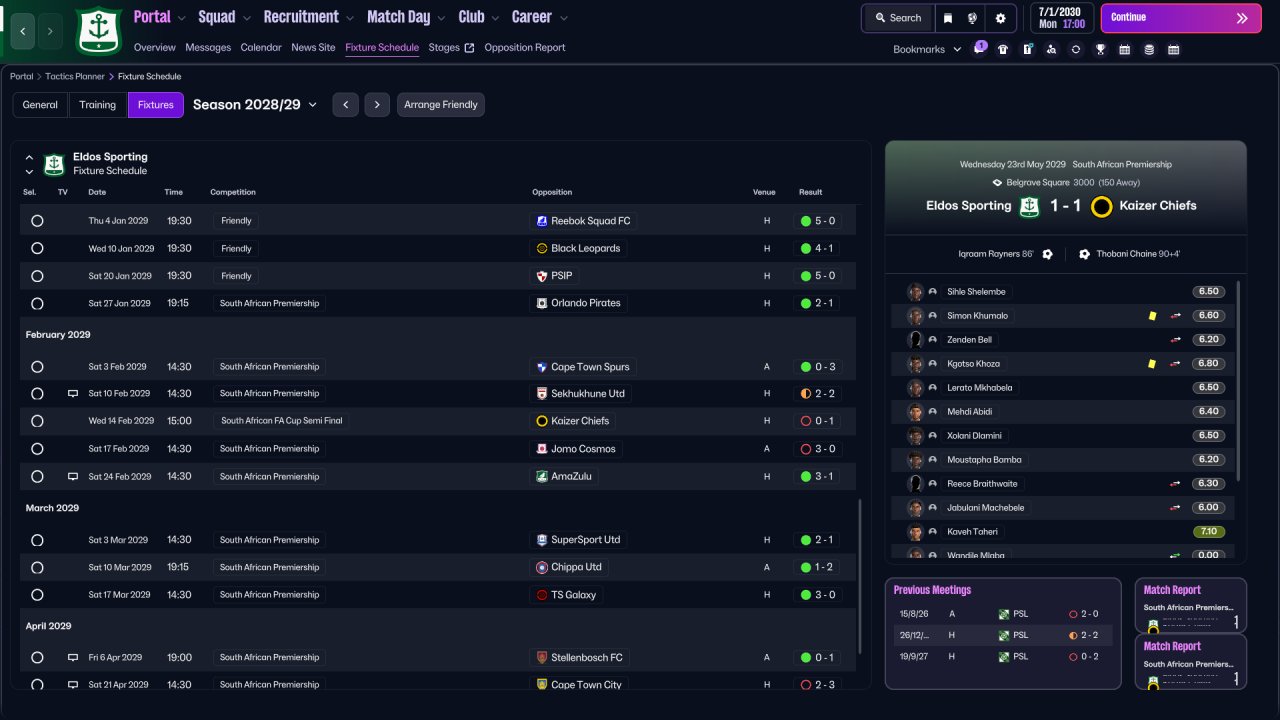Click the scouting people-search icon in bookmarks bar
This screenshot has height=720, width=1280.
[x=1051, y=49]
